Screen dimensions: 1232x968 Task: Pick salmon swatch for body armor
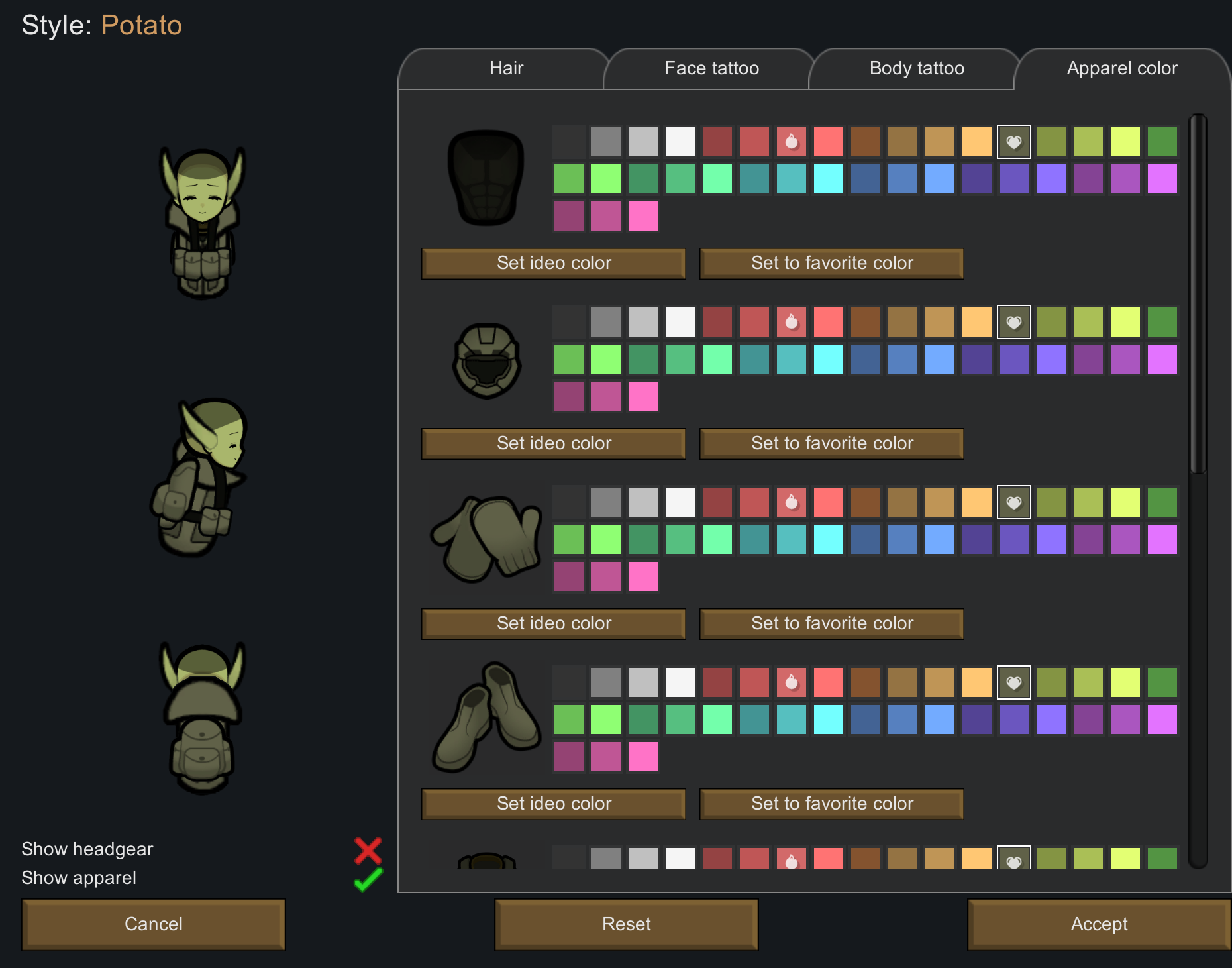tap(829, 142)
